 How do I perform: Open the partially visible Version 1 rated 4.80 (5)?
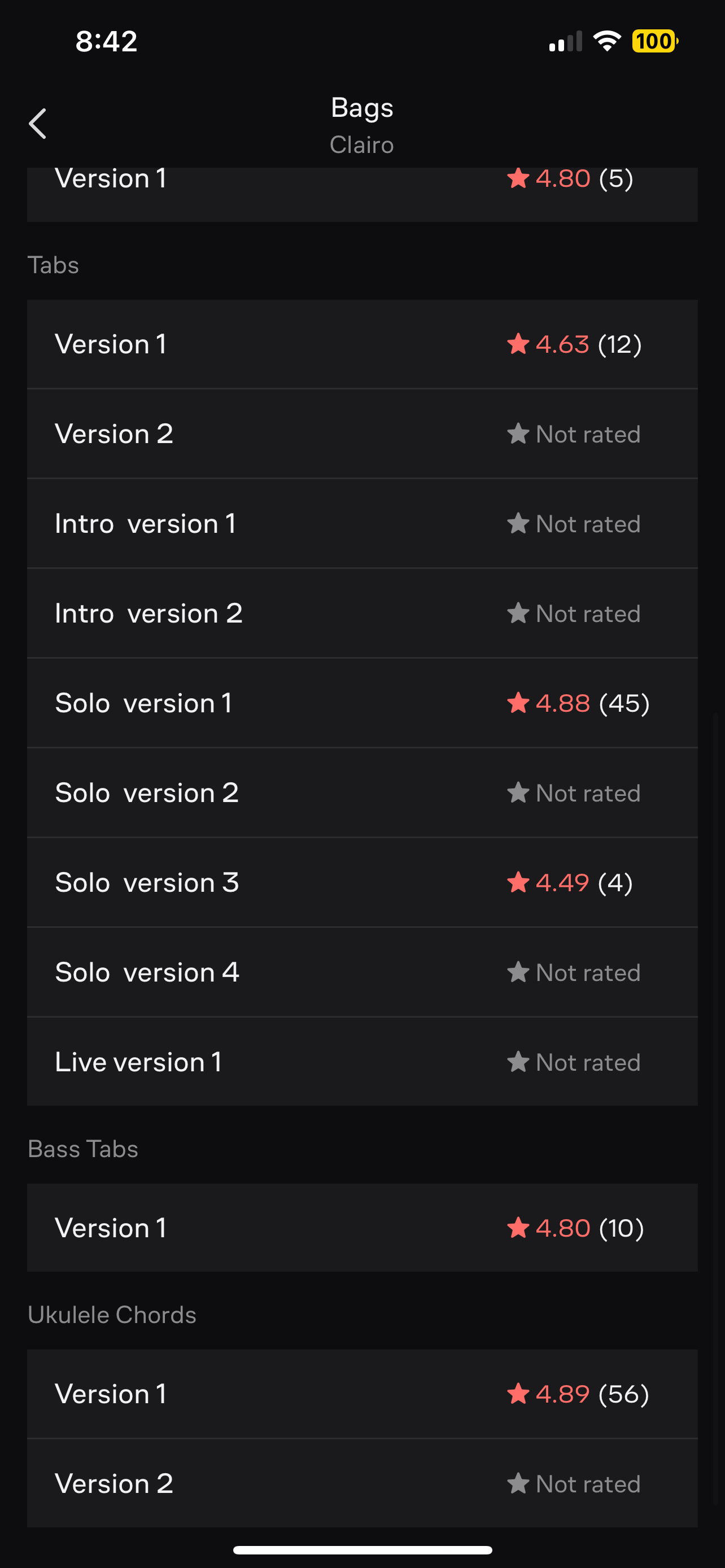(362, 194)
